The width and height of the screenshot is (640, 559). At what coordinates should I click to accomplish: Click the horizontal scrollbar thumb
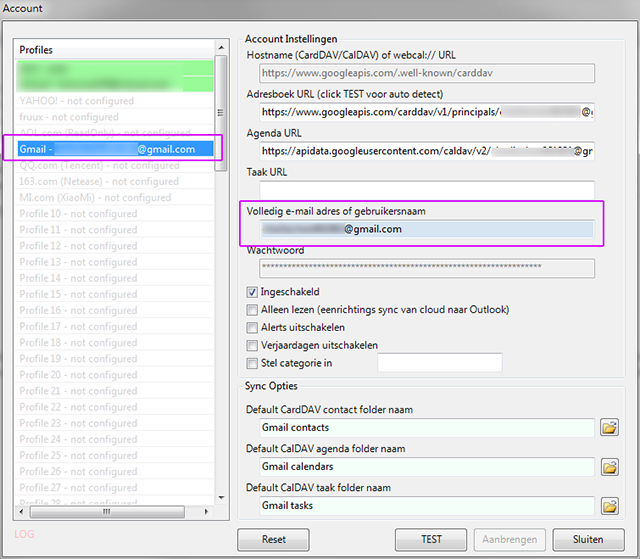[x=107, y=512]
